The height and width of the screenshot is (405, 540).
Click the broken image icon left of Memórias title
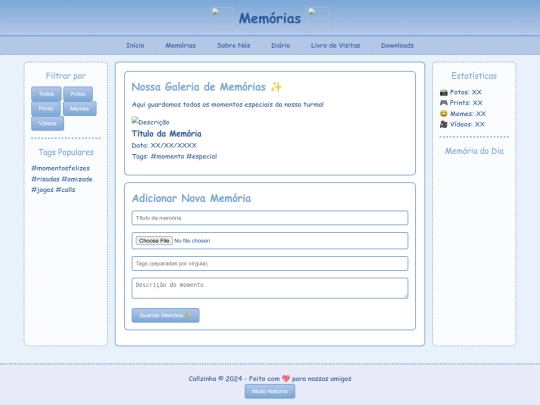(221, 18)
